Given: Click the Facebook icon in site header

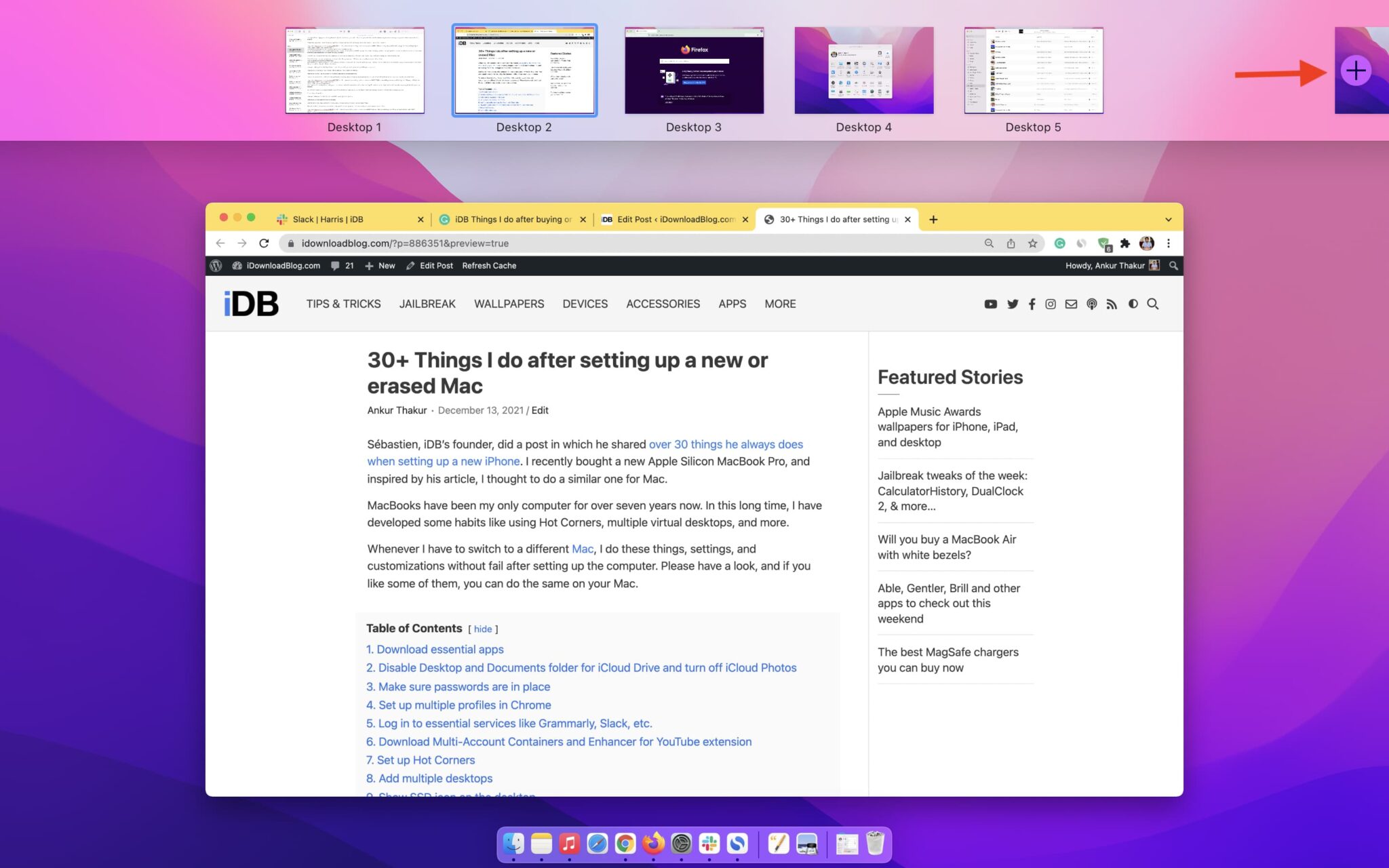Looking at the screenshot, I should point(1032,304).
